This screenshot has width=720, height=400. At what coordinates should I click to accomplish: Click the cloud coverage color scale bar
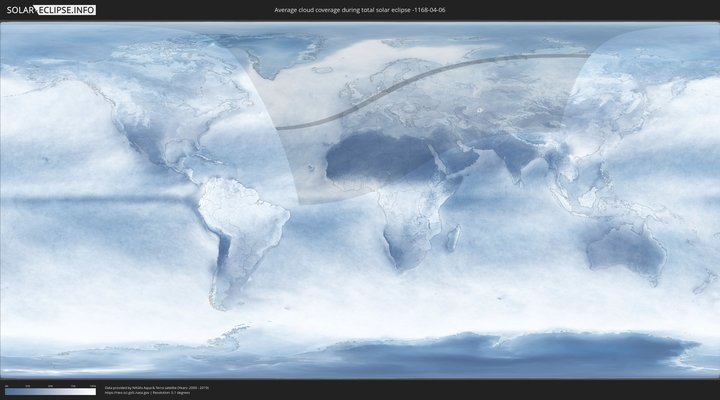(x=51, y=392)
